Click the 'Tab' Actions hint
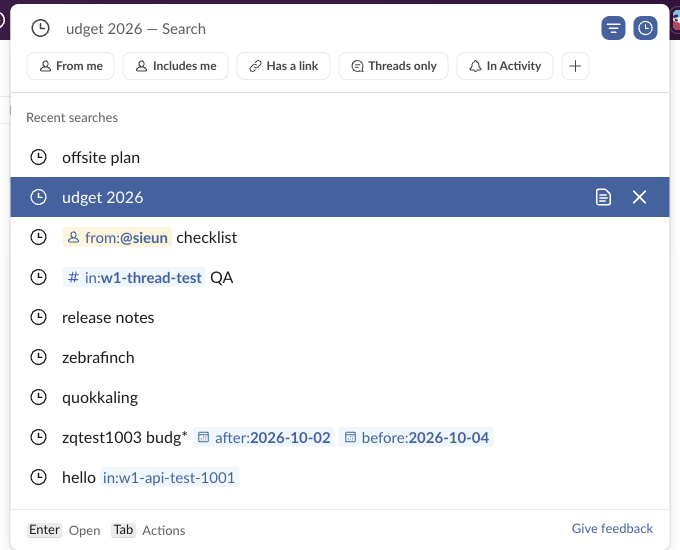The width and height of the screenshot is (680, 550). coord(148,530)
